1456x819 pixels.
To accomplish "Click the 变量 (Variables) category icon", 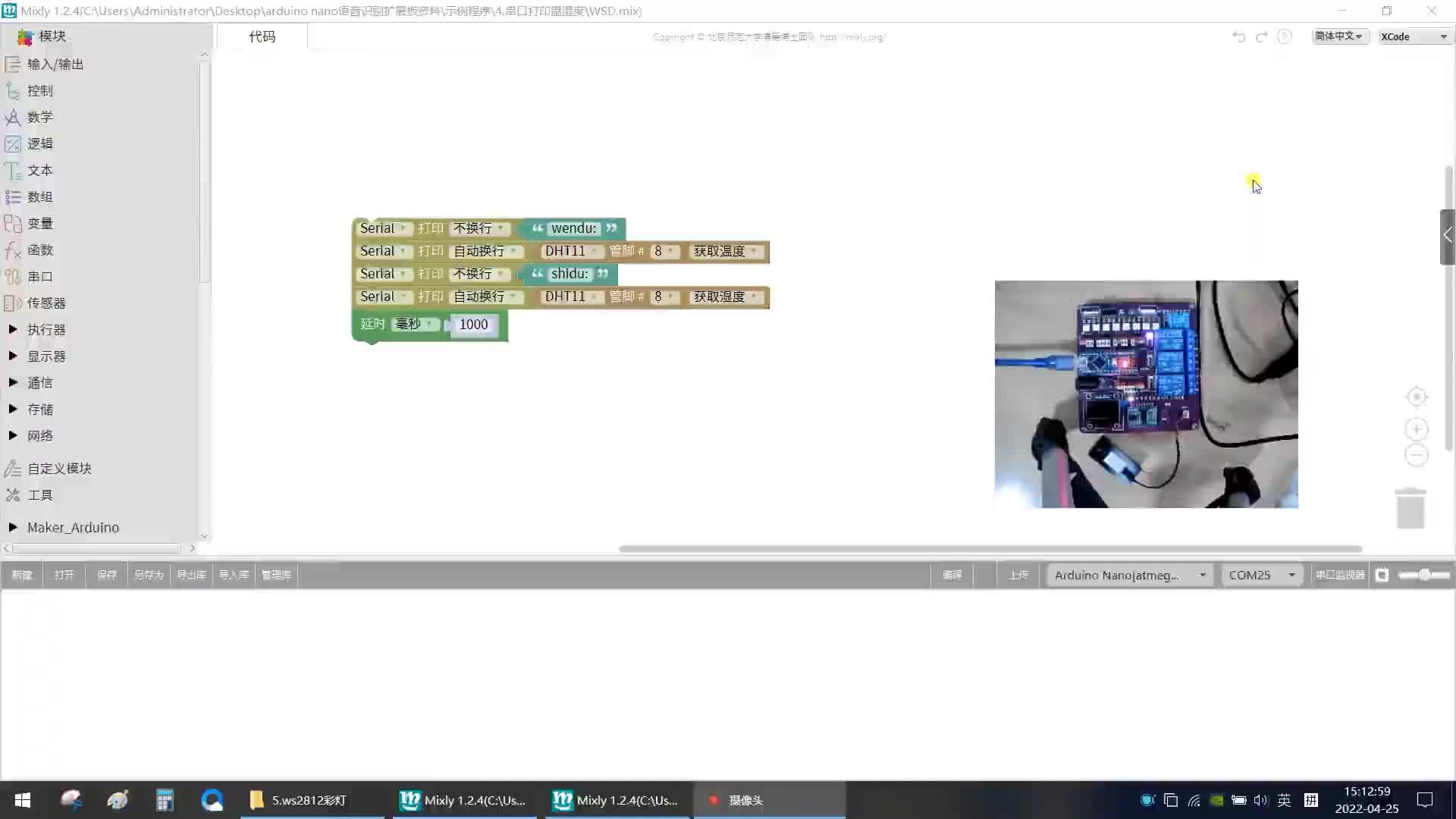I will (14, 223).
